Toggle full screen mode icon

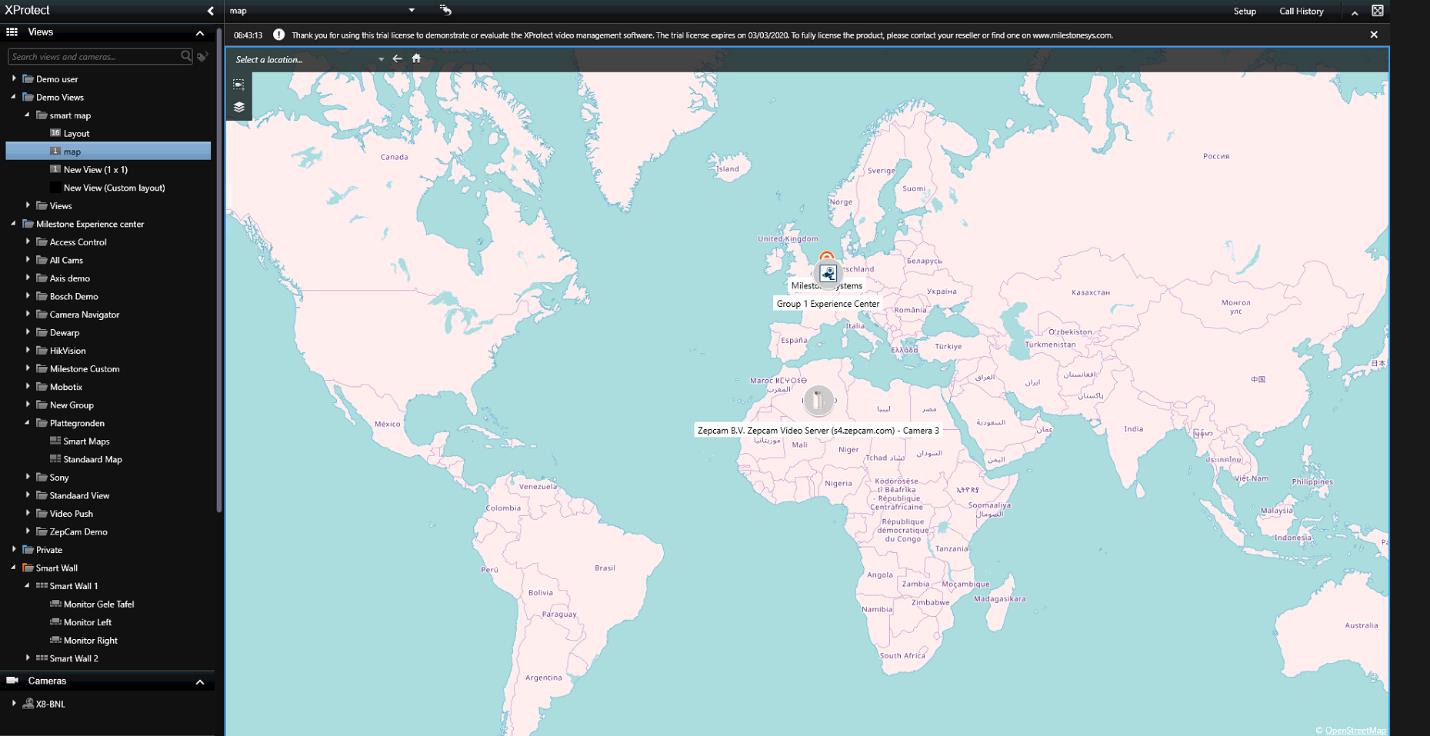1377,11
